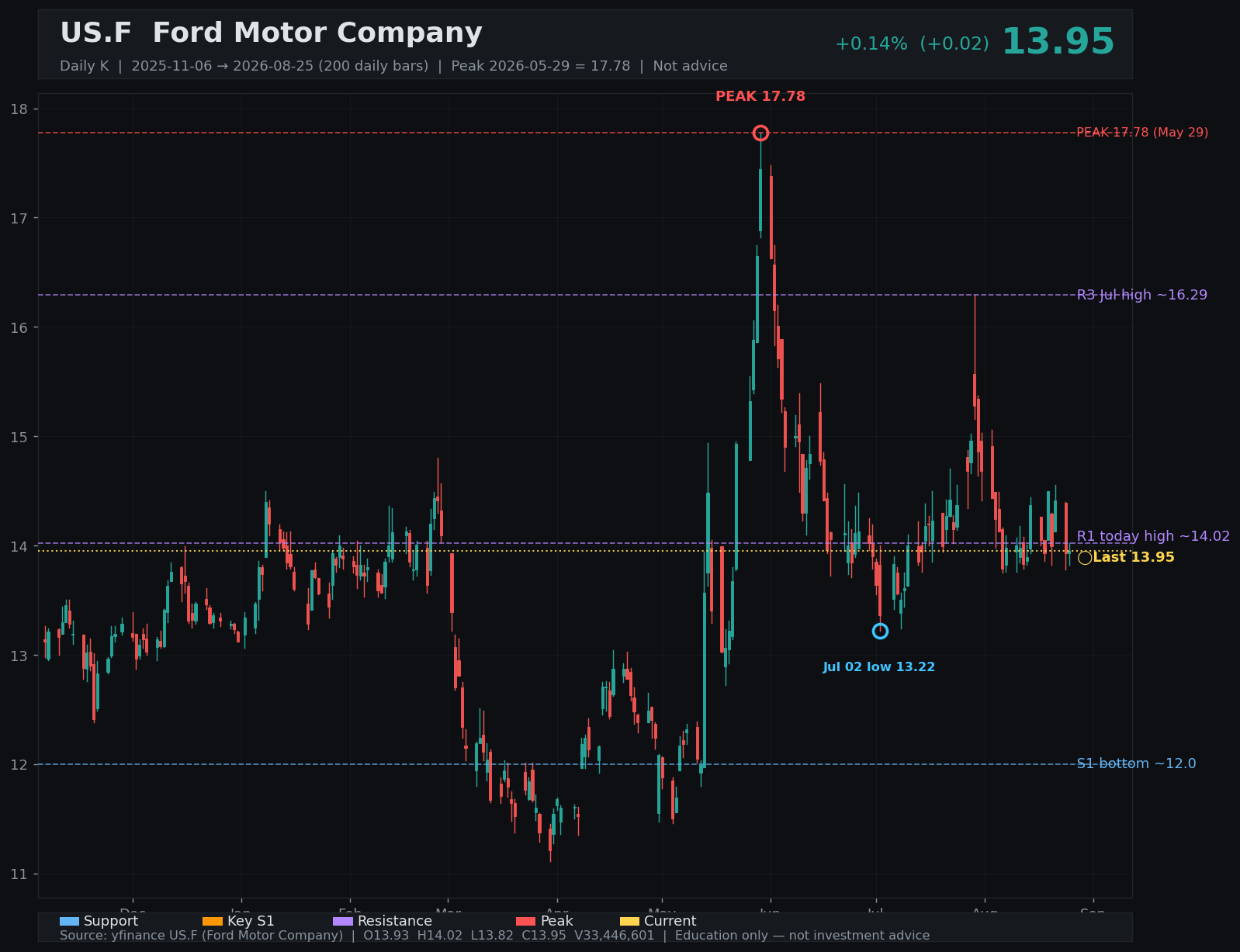Click the "Jul 02 low 13.22" annotation

pos(879,667)
